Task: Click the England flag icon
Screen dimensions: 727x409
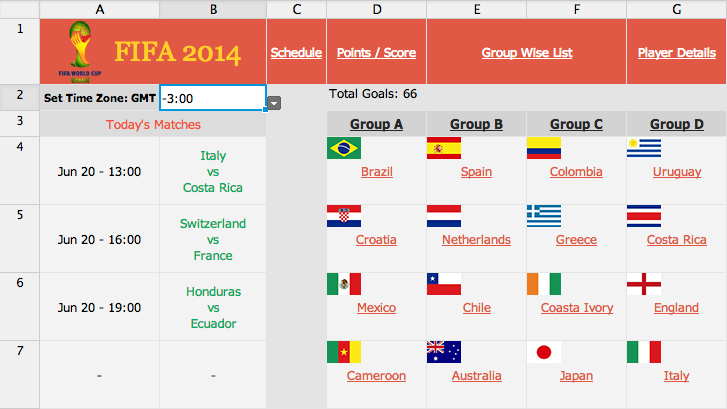Action: (x=644, y=284)
